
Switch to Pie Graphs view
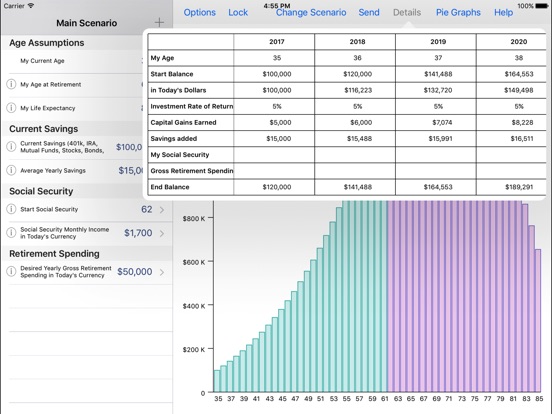point(458,13)
